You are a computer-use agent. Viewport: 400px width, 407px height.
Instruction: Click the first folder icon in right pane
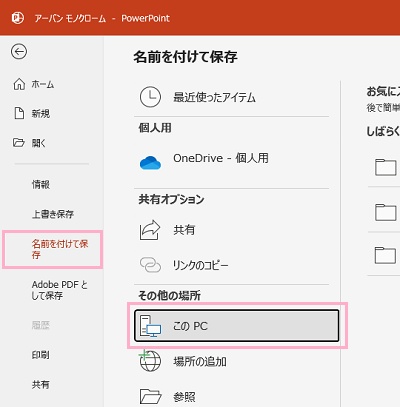pos(386,167)
